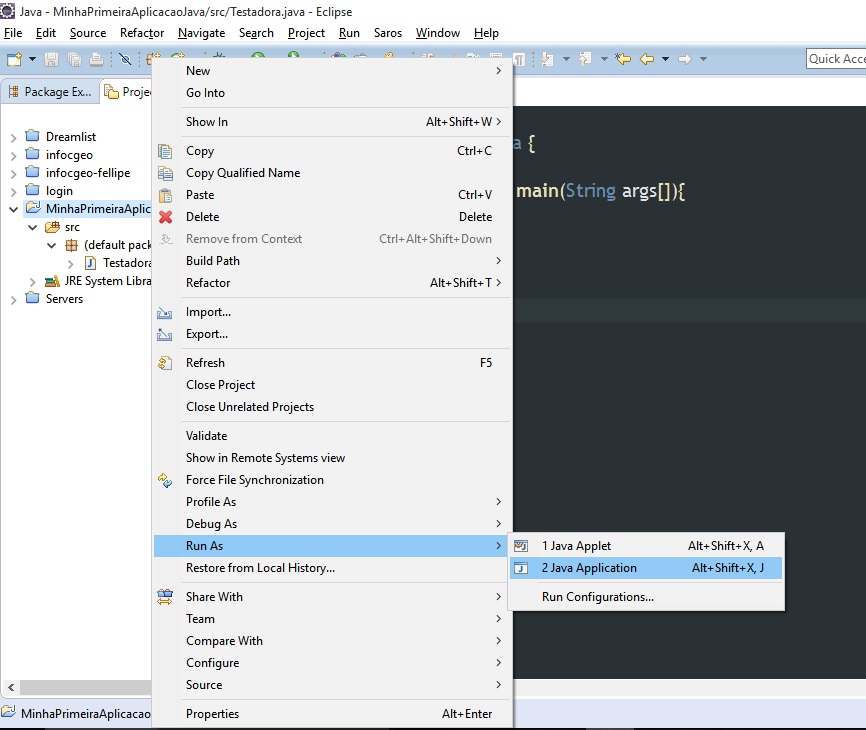
Task: Open the Next Annotation dropdown arrow
Action: coord(566,59)
